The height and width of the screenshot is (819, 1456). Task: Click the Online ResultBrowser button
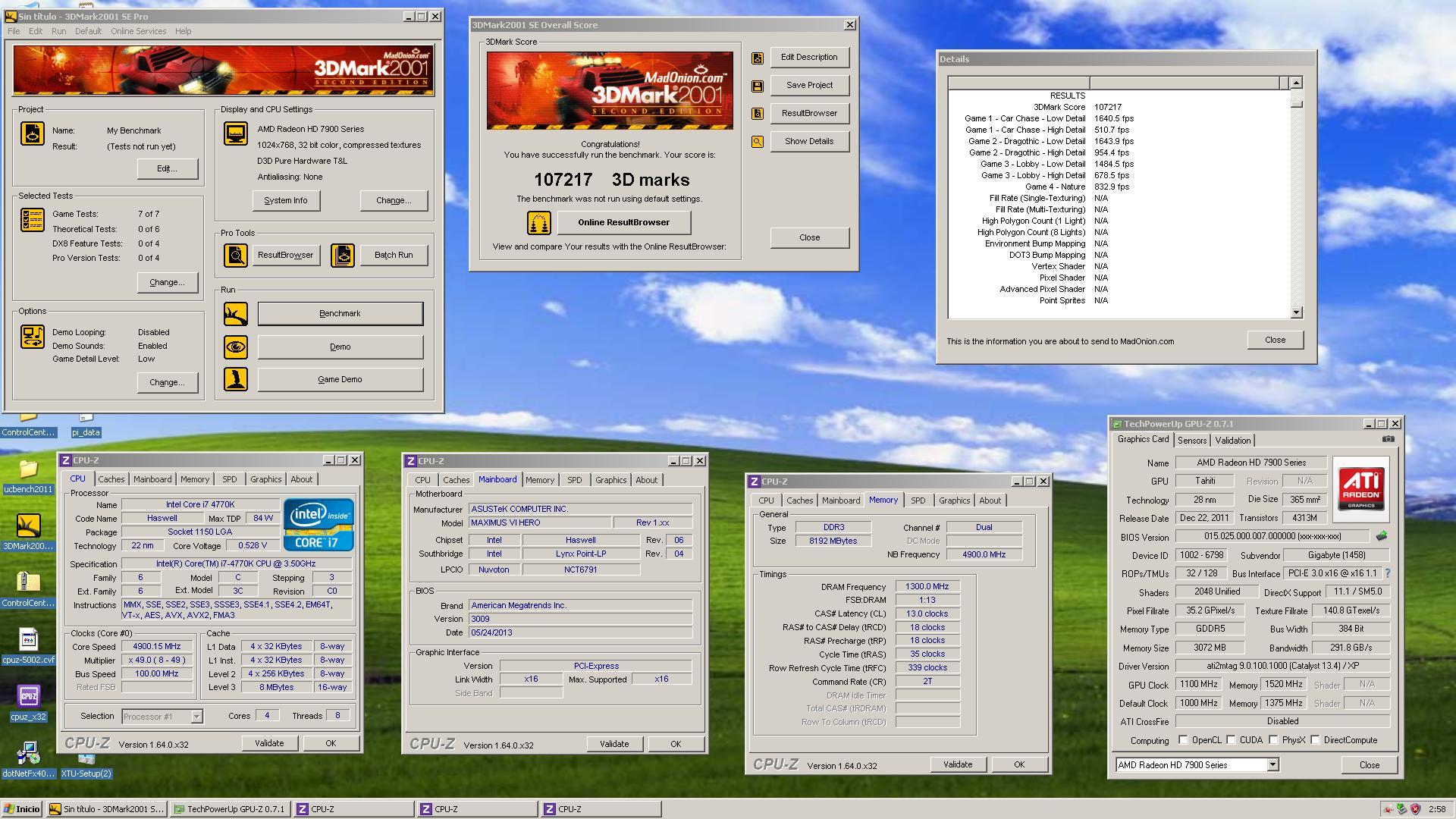click(623, 223)
